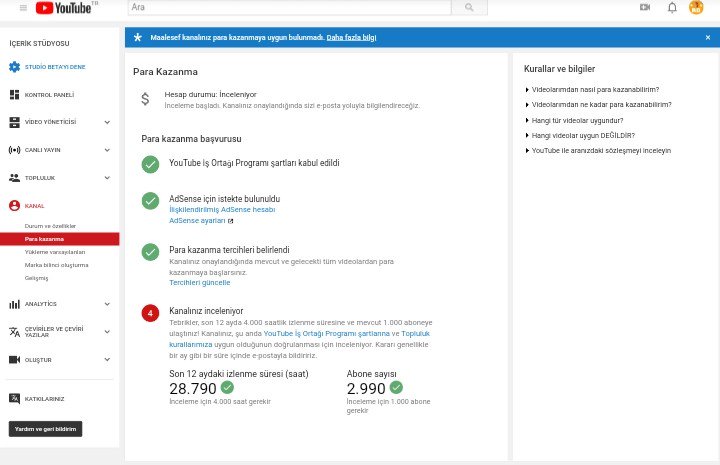
Task: Click the translation icon for Çeviriler
Action: point(14,332)
